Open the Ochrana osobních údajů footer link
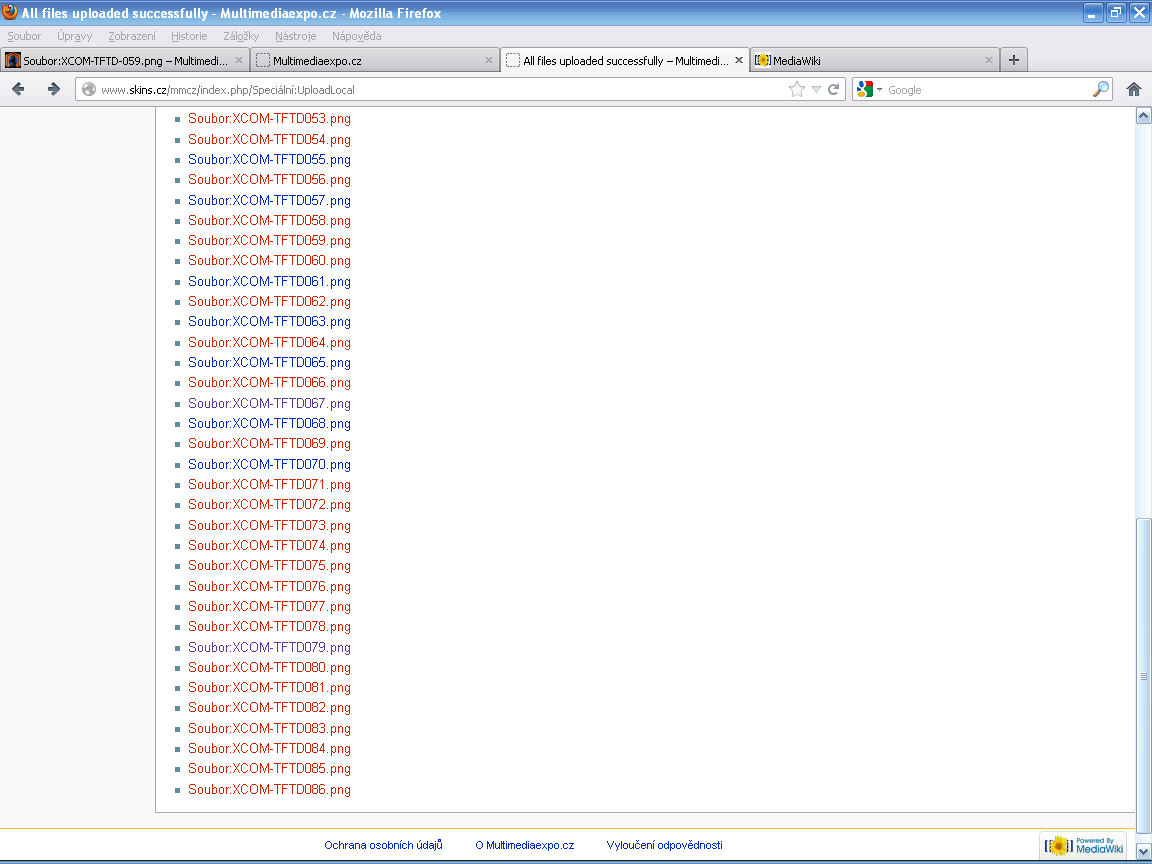 pos(383,845)
